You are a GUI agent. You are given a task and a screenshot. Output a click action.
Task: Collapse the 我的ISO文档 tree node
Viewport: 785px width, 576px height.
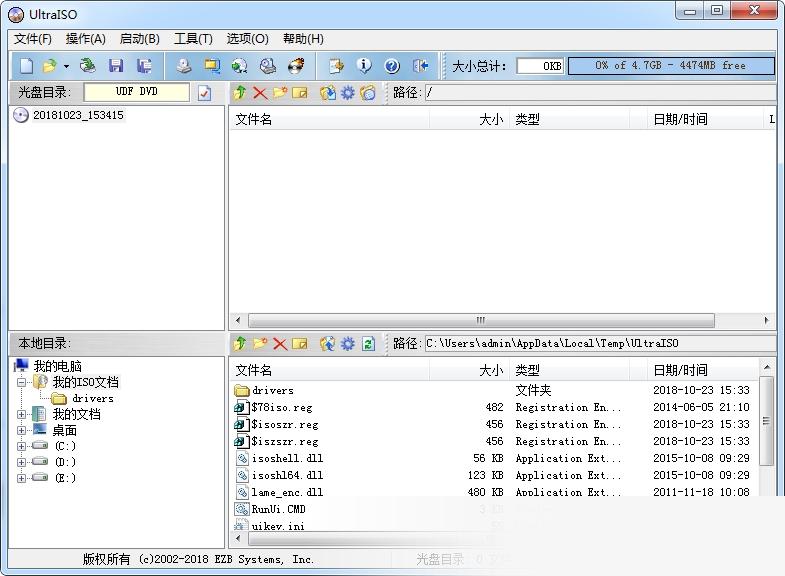(x=22, y=382)
